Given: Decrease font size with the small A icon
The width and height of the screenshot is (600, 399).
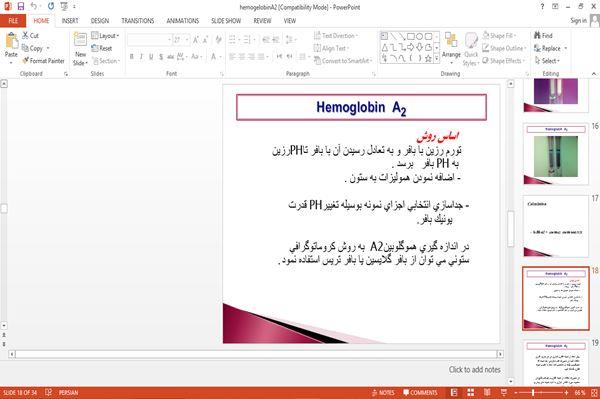Looking at the screenshot, I should [205, 40].
